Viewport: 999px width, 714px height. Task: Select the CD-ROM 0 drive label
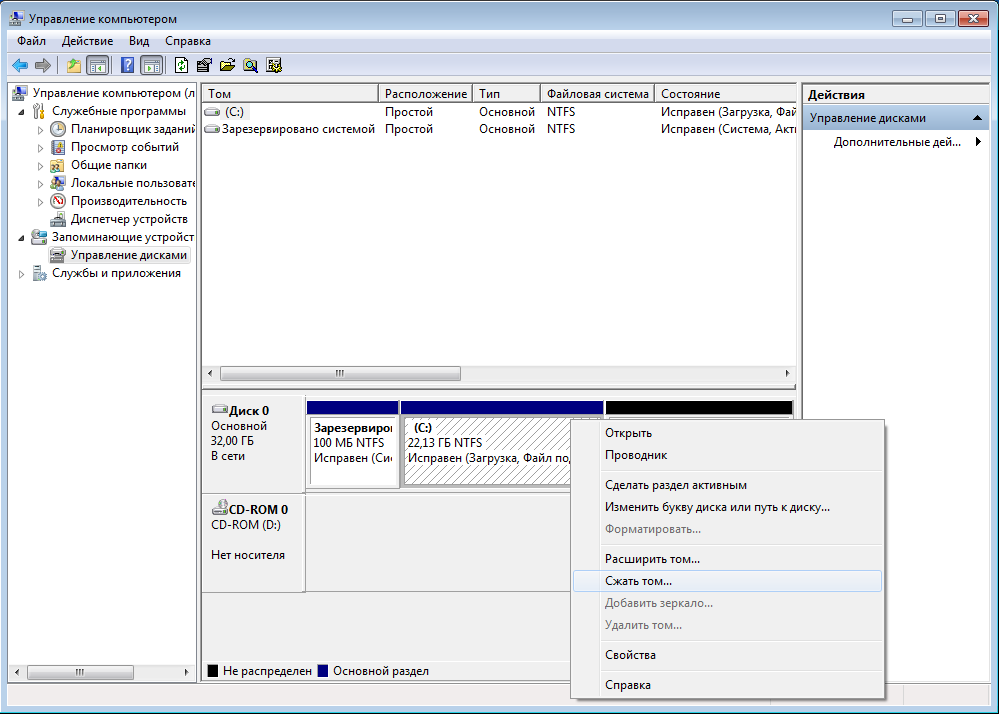click(x=253, y=543)
